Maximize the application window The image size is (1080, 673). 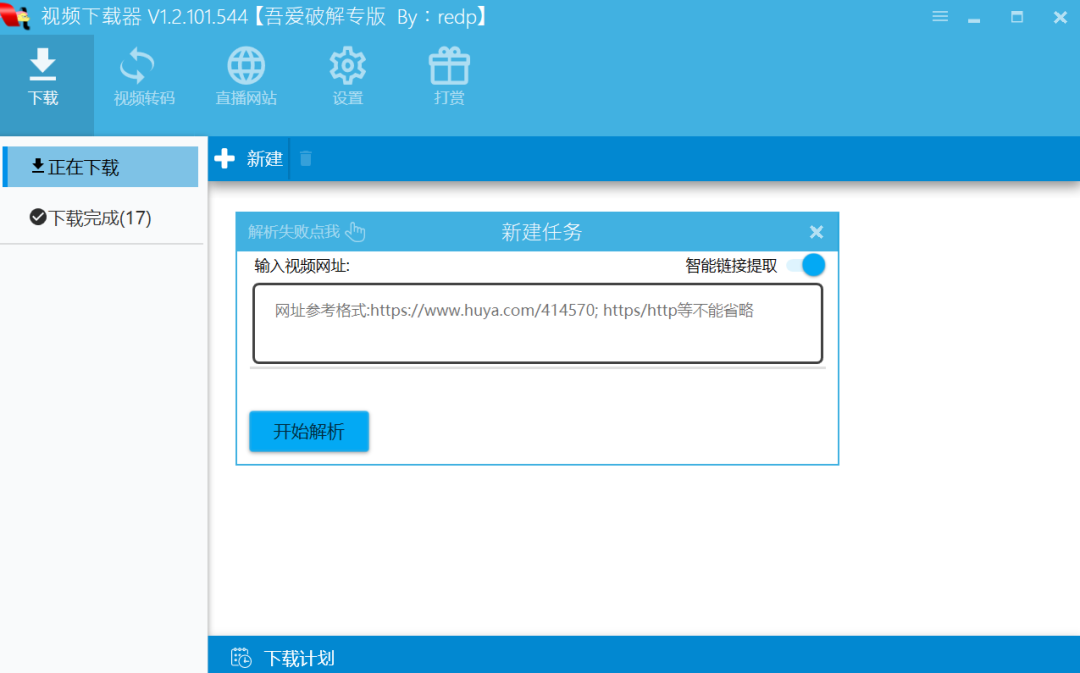pyautogui.click(x=1015, y=17)
